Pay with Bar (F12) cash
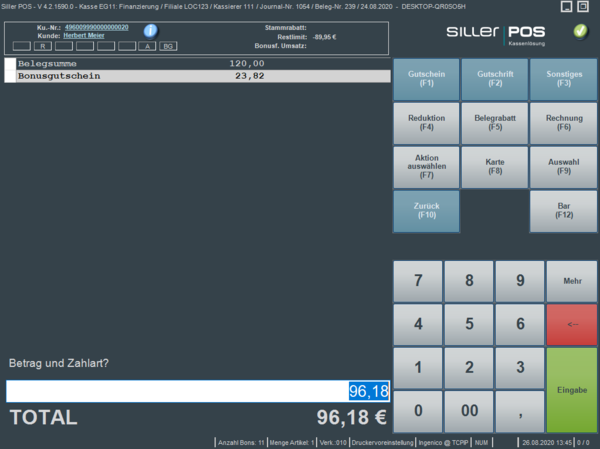The width and height of the screenshot is (600, 449). (563, 208)
